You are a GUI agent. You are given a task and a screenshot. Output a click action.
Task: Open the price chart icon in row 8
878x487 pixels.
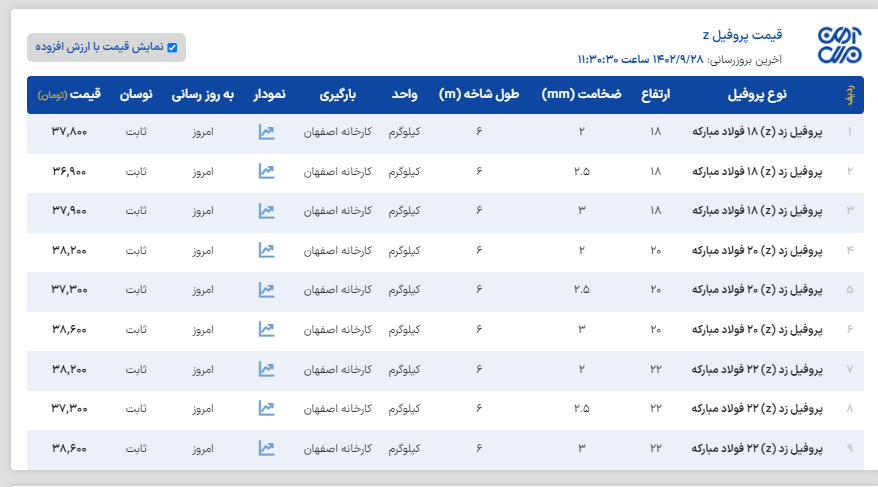click(x=266, y=408)
